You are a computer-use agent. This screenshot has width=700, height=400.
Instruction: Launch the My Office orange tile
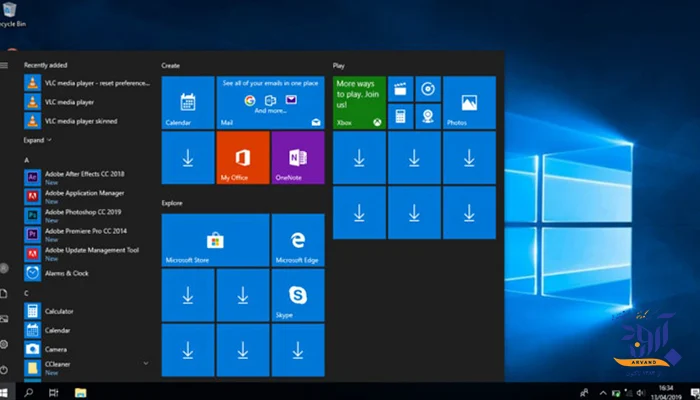click(243, 158)
